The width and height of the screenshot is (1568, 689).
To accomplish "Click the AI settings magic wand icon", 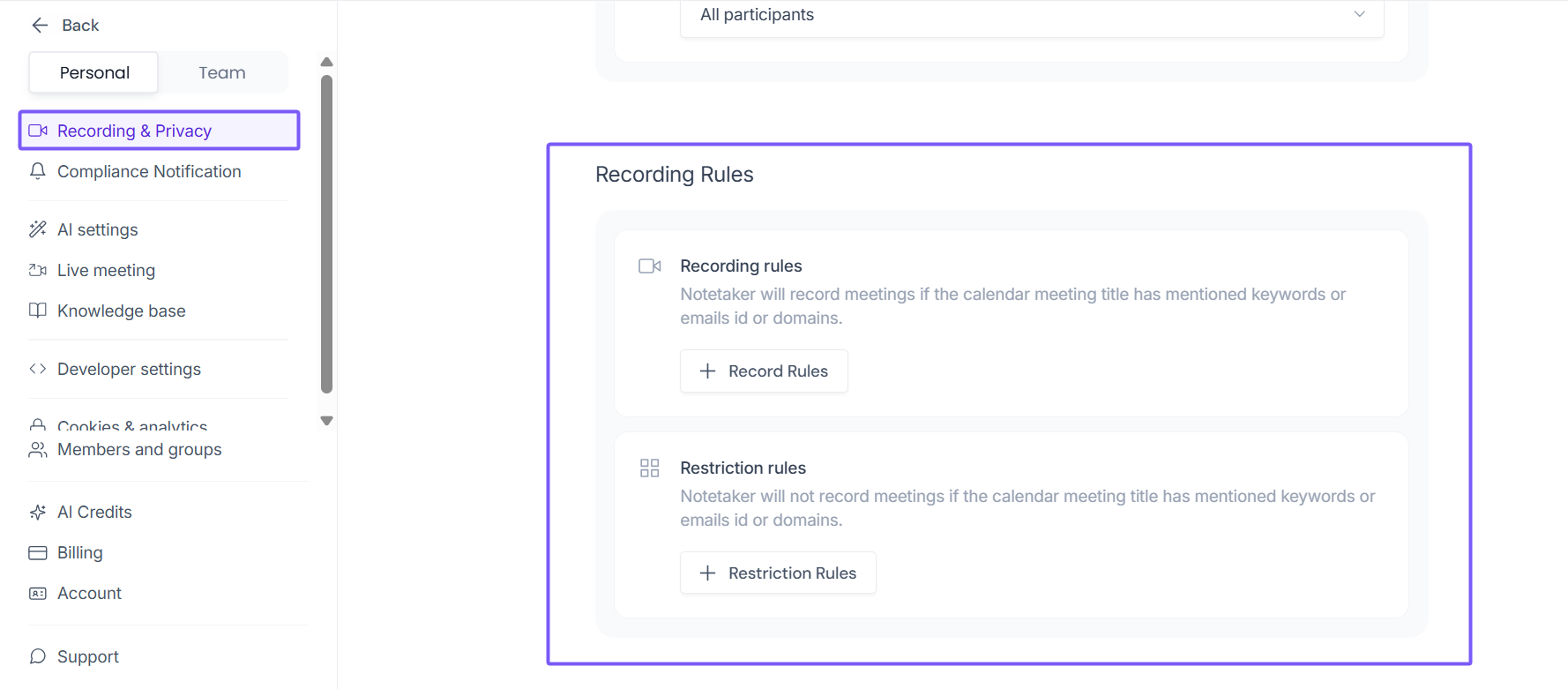I will click(38, 229).
